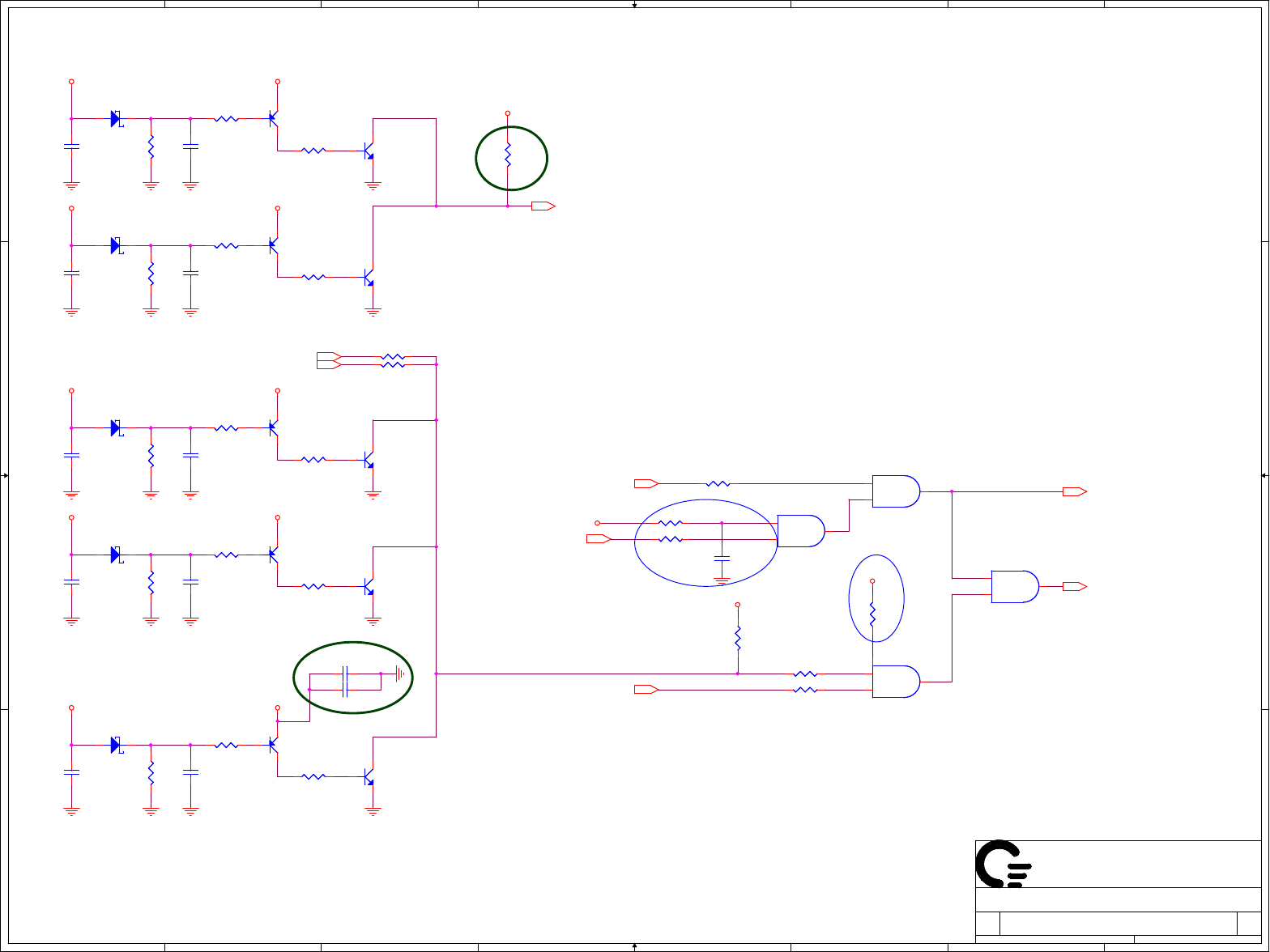This screenshot has width=1270, height=952.
Task: Click the upper-right output port symbol
Action: tap(1075, 491)
